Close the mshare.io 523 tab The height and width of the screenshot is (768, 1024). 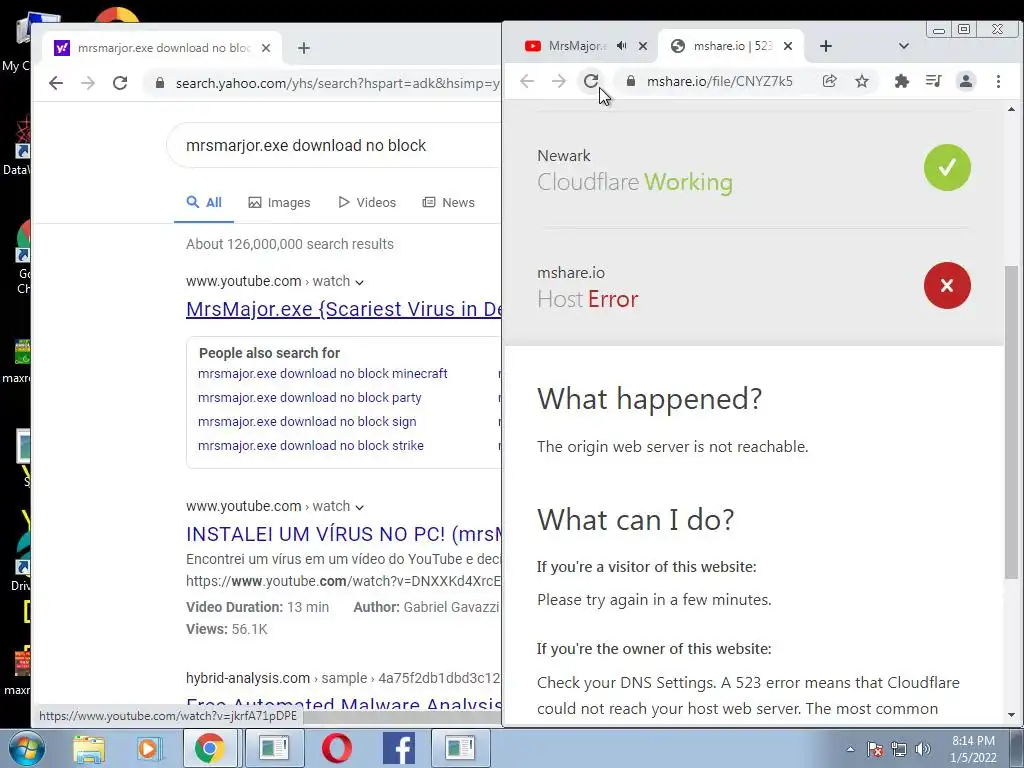click(788, 46)
